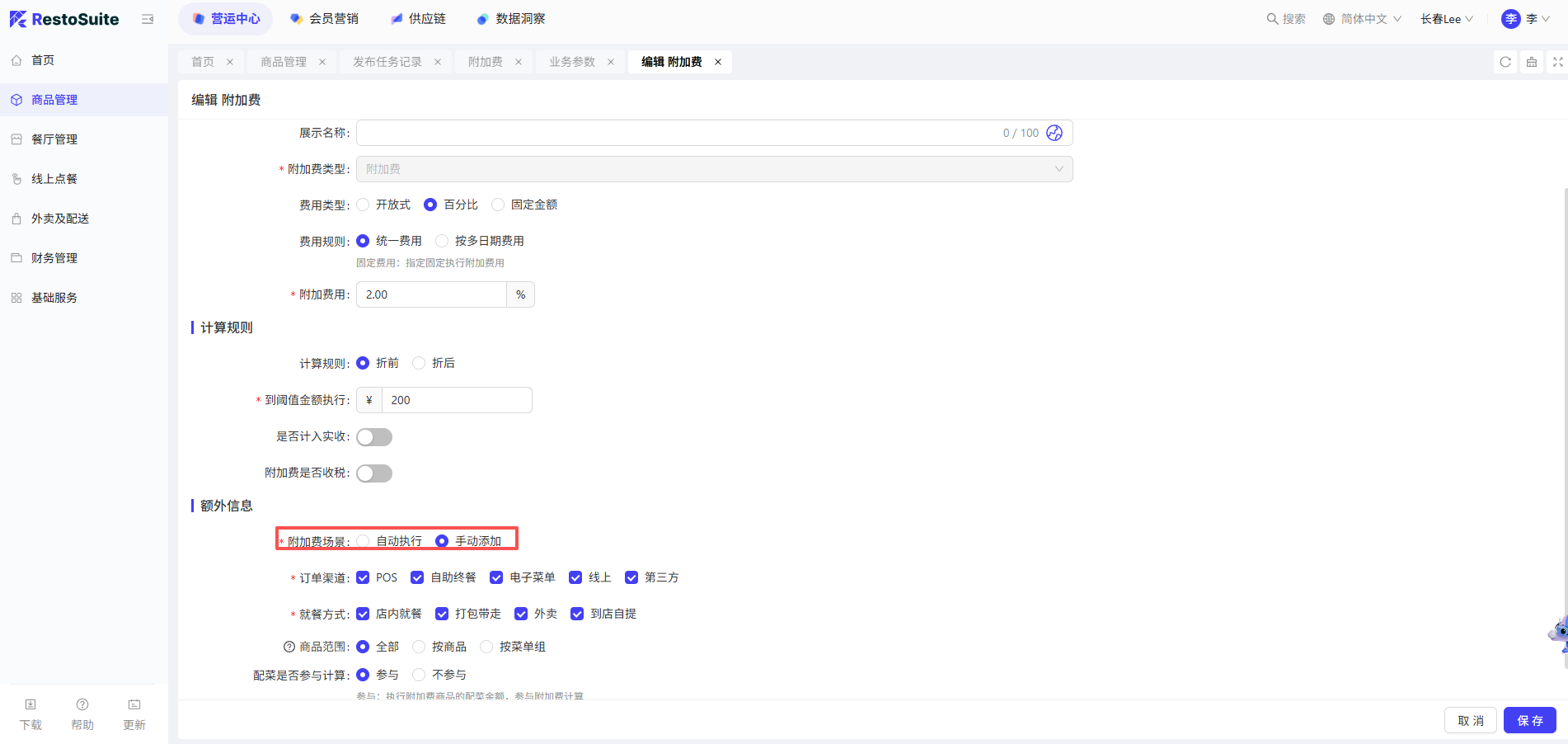
Task: Click the 取消 cancel button
Action: (1470, 720)
